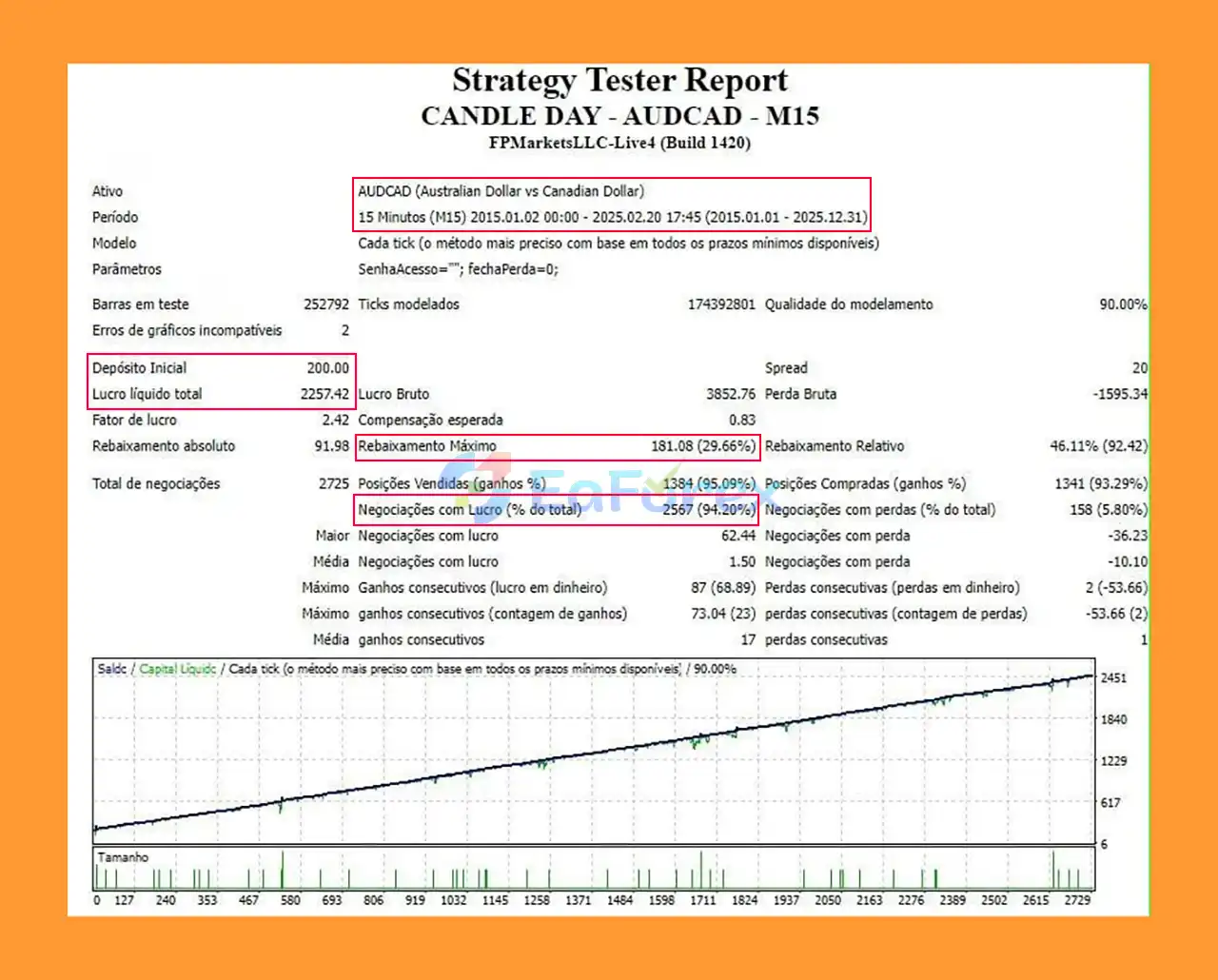The width and height of the screenshot is (1218, 980).
Task: Select the Rebaixamento Máximo highlighted row
Action: pyautogui.click(x=557, y=446)
